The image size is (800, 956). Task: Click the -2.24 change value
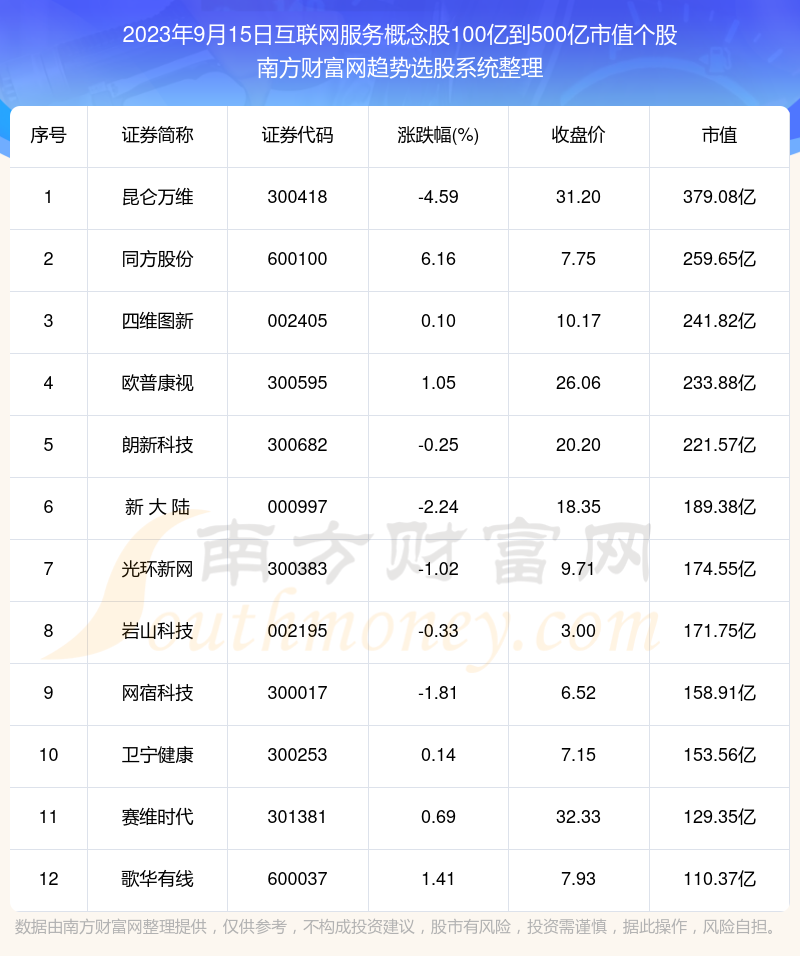point(438,507)
